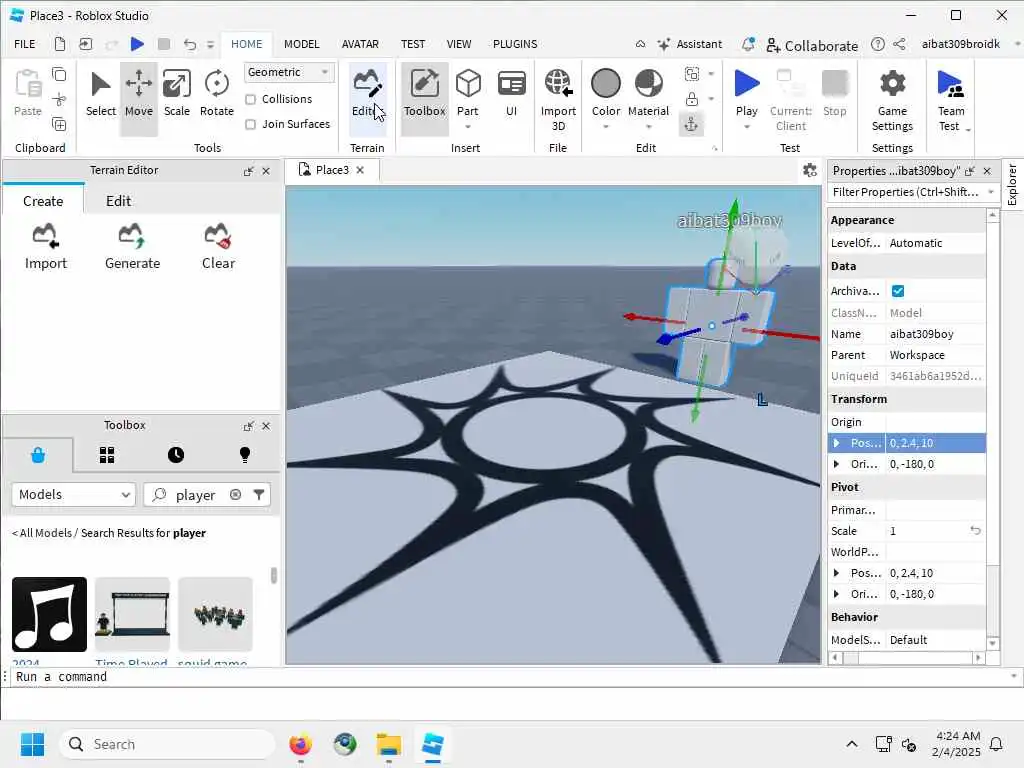Click the Cut scissors icon
Screen dimensions: 1024x768
(59, 99)
